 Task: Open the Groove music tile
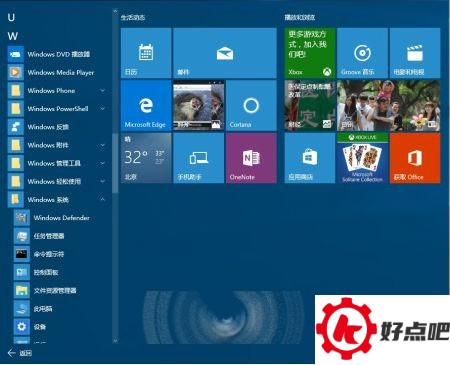tap(362, 53)
